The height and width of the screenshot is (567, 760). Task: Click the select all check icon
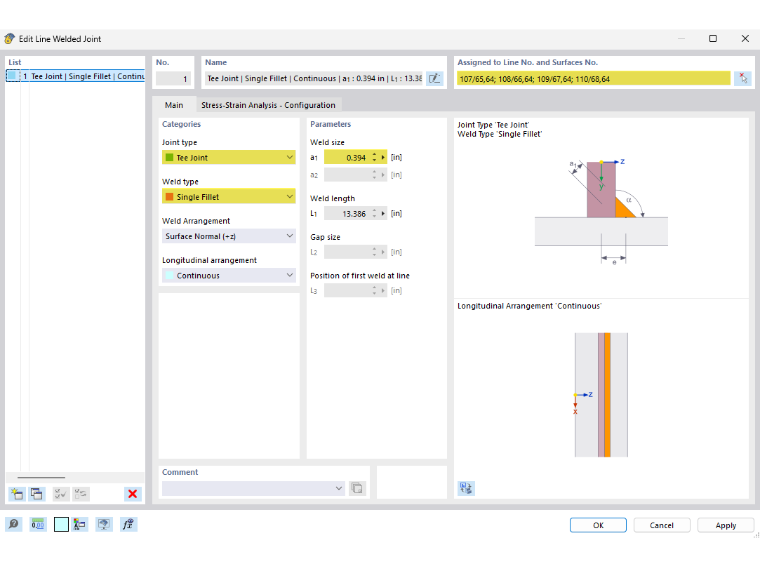[x=61, y=494]
